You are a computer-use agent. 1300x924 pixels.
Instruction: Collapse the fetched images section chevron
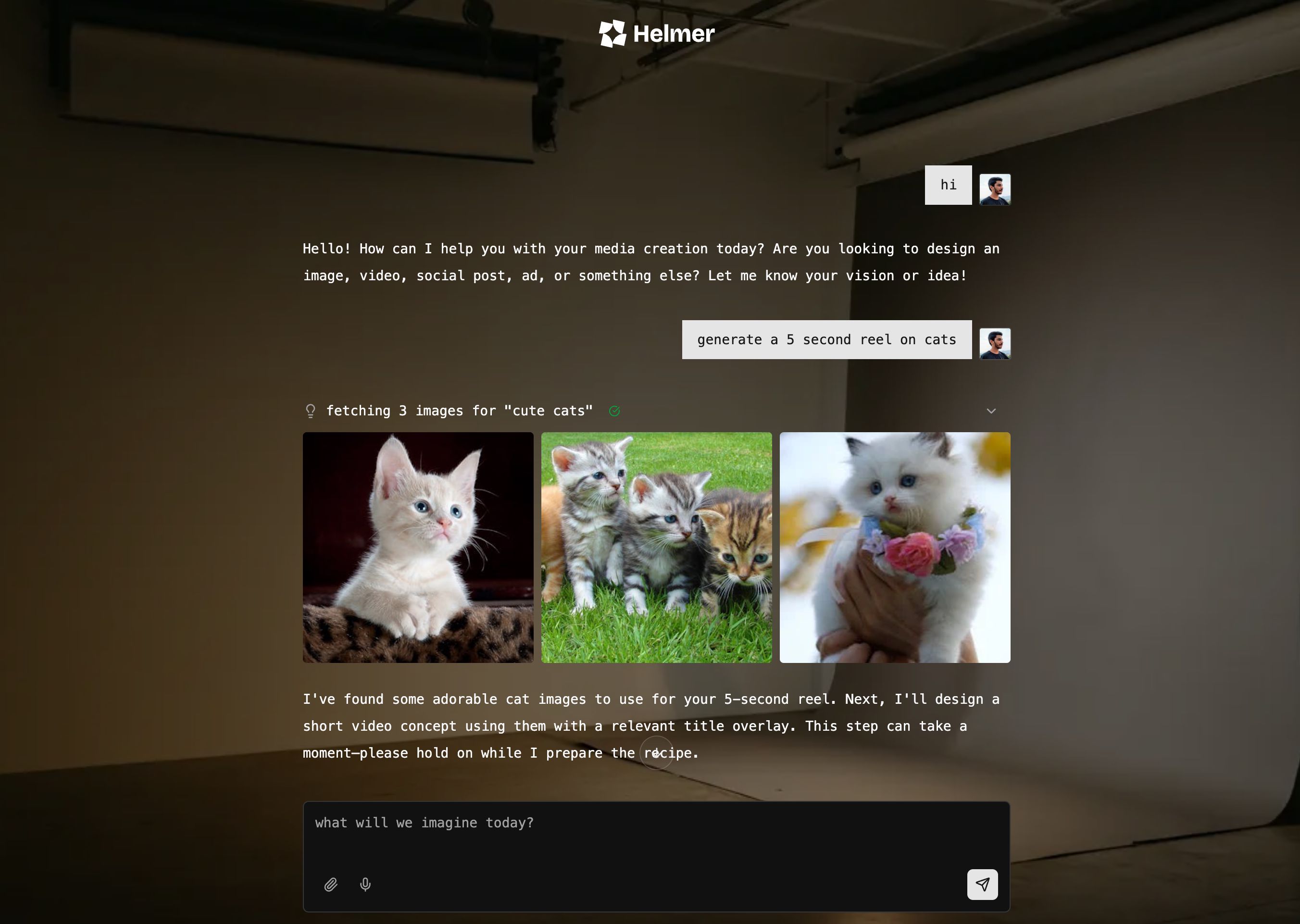coord(991,411)
